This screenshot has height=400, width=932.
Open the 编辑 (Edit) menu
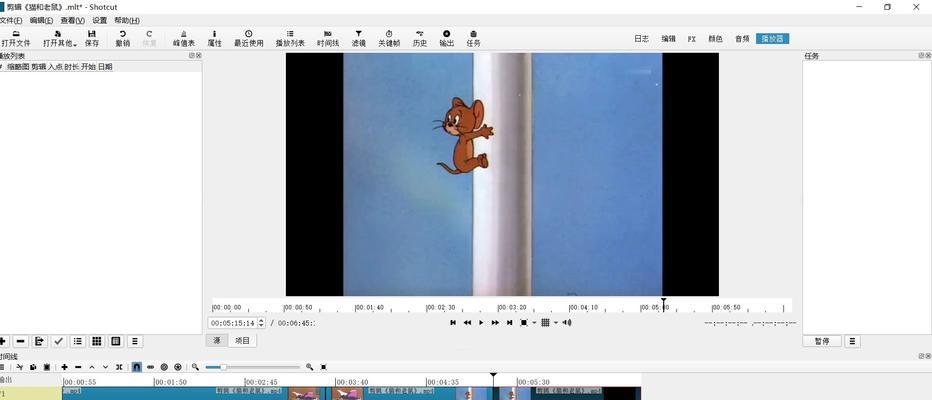(41, 20)
